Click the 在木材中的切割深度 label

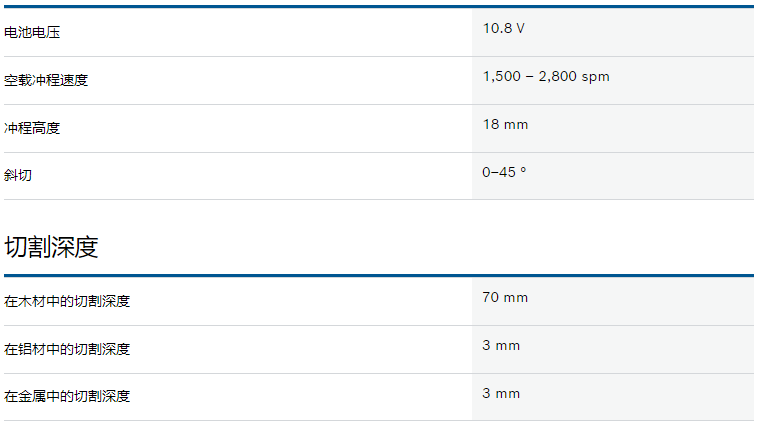click(67, 301)
